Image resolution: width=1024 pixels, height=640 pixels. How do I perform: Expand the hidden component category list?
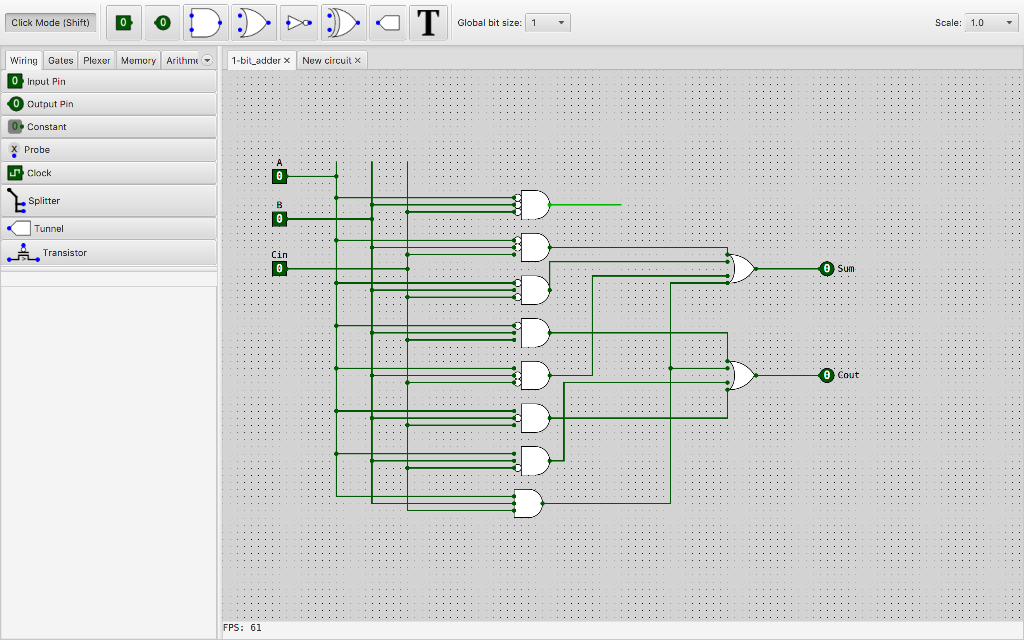pyautogui.click(x=209, y=60)
